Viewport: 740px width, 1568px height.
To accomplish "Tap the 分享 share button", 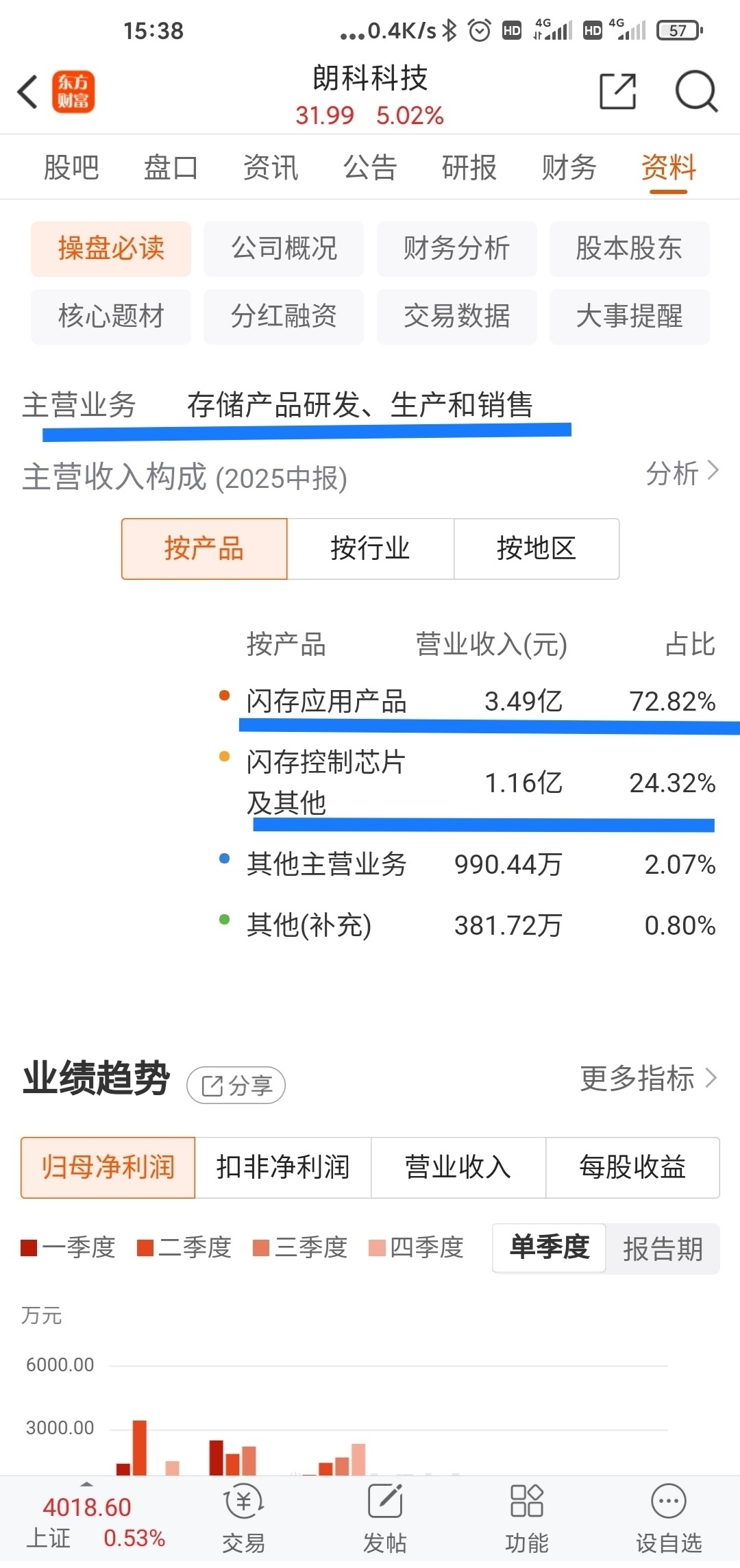I will (236, 1086).
